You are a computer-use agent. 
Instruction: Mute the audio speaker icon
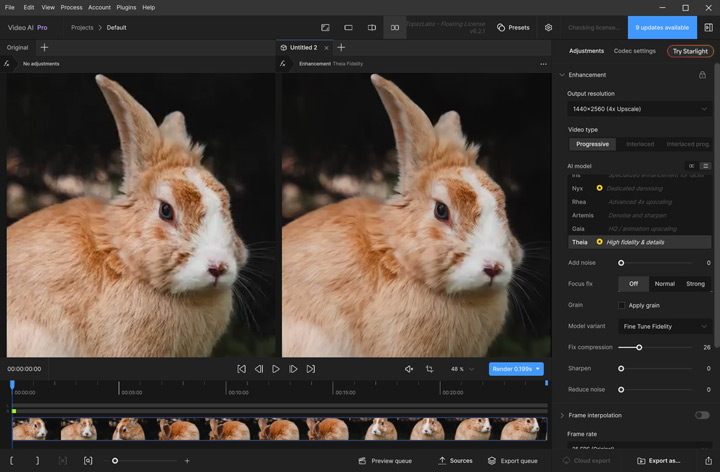pos(409,369)
